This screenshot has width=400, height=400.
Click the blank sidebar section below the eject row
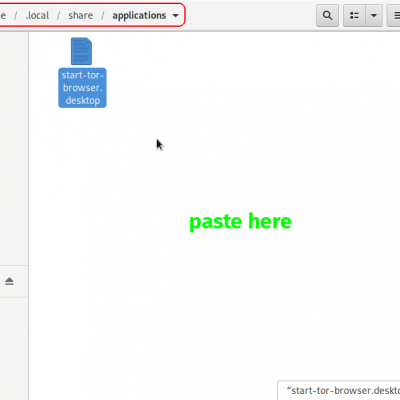[14, 348]
